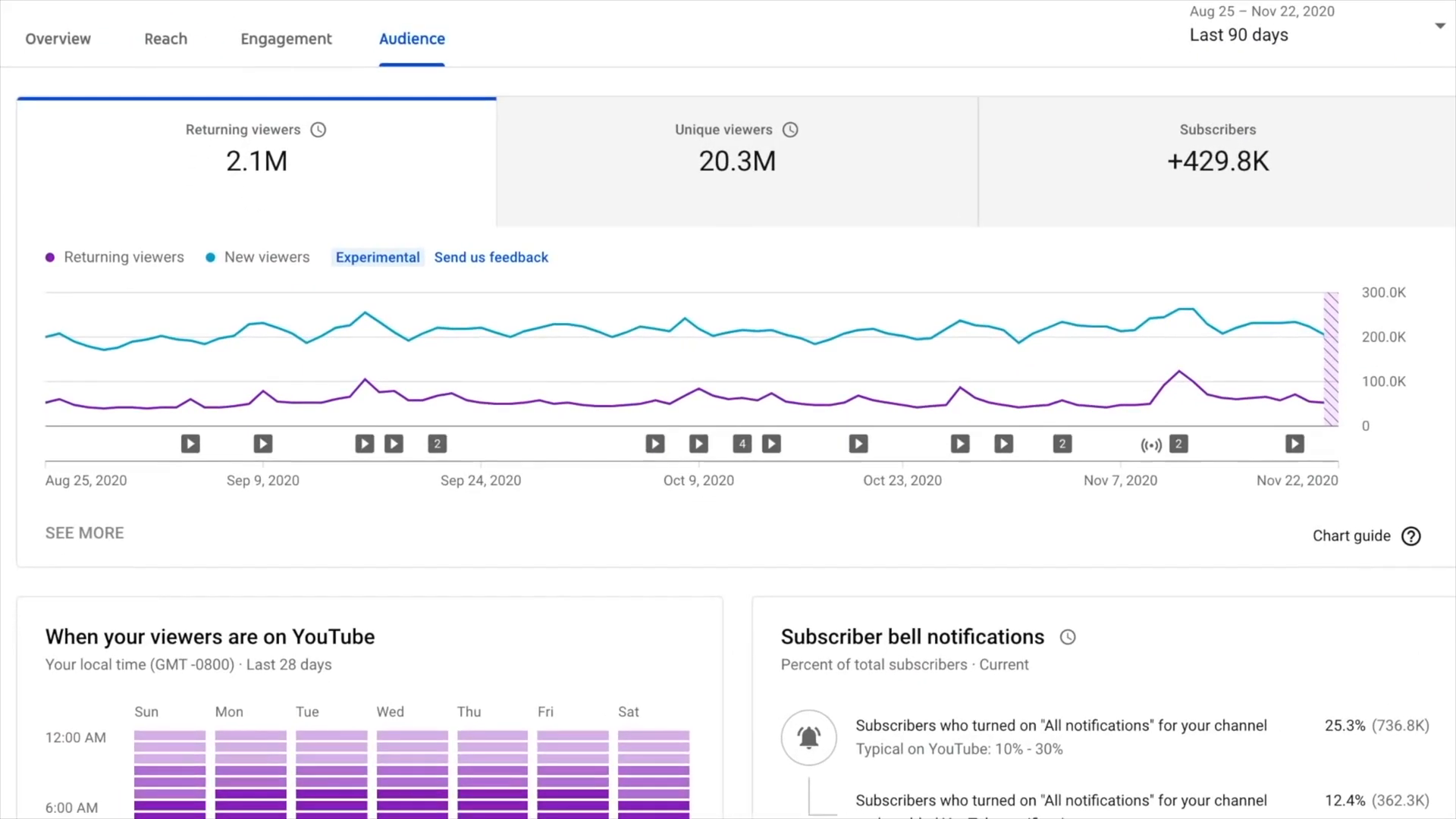Image resolution: width=1456 pixels, height=819 pixels.
Task: Click the 12.4% (362.3K) notification value
Action: [x=1376, y=801]
